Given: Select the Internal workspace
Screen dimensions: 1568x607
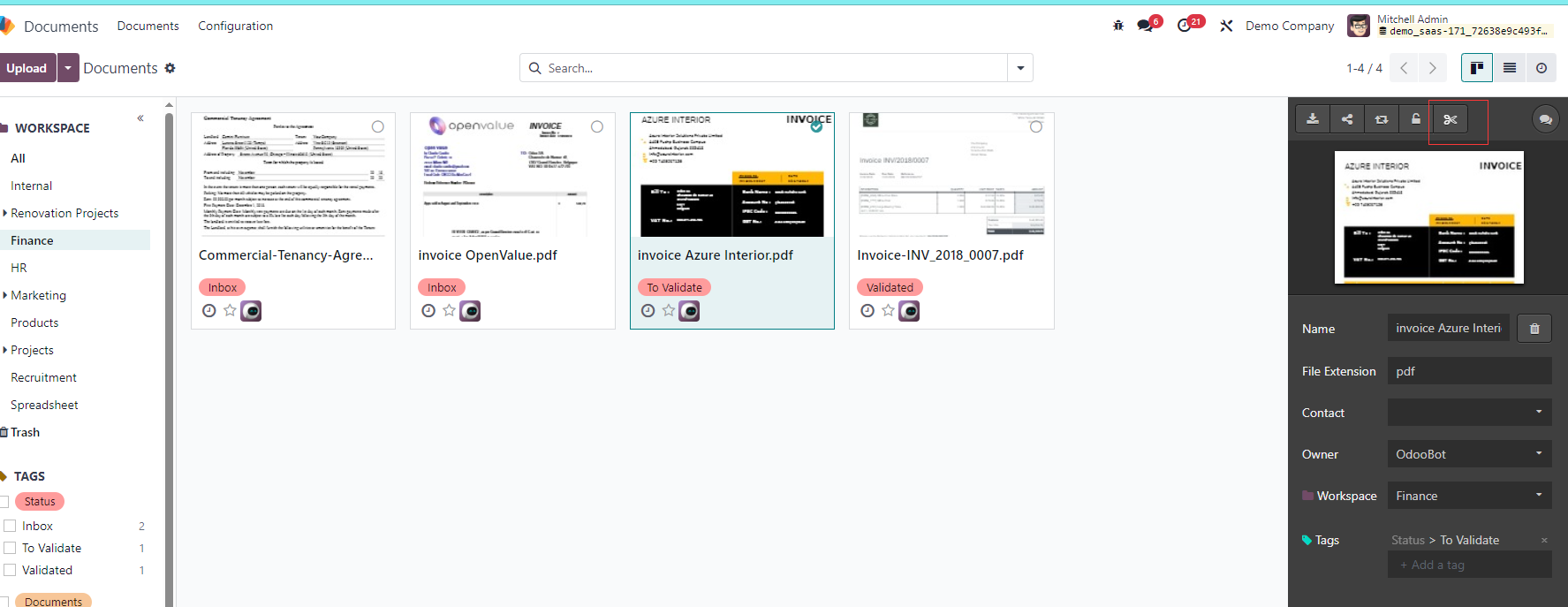Looking at the screenshot, I should tap(31, 186).
